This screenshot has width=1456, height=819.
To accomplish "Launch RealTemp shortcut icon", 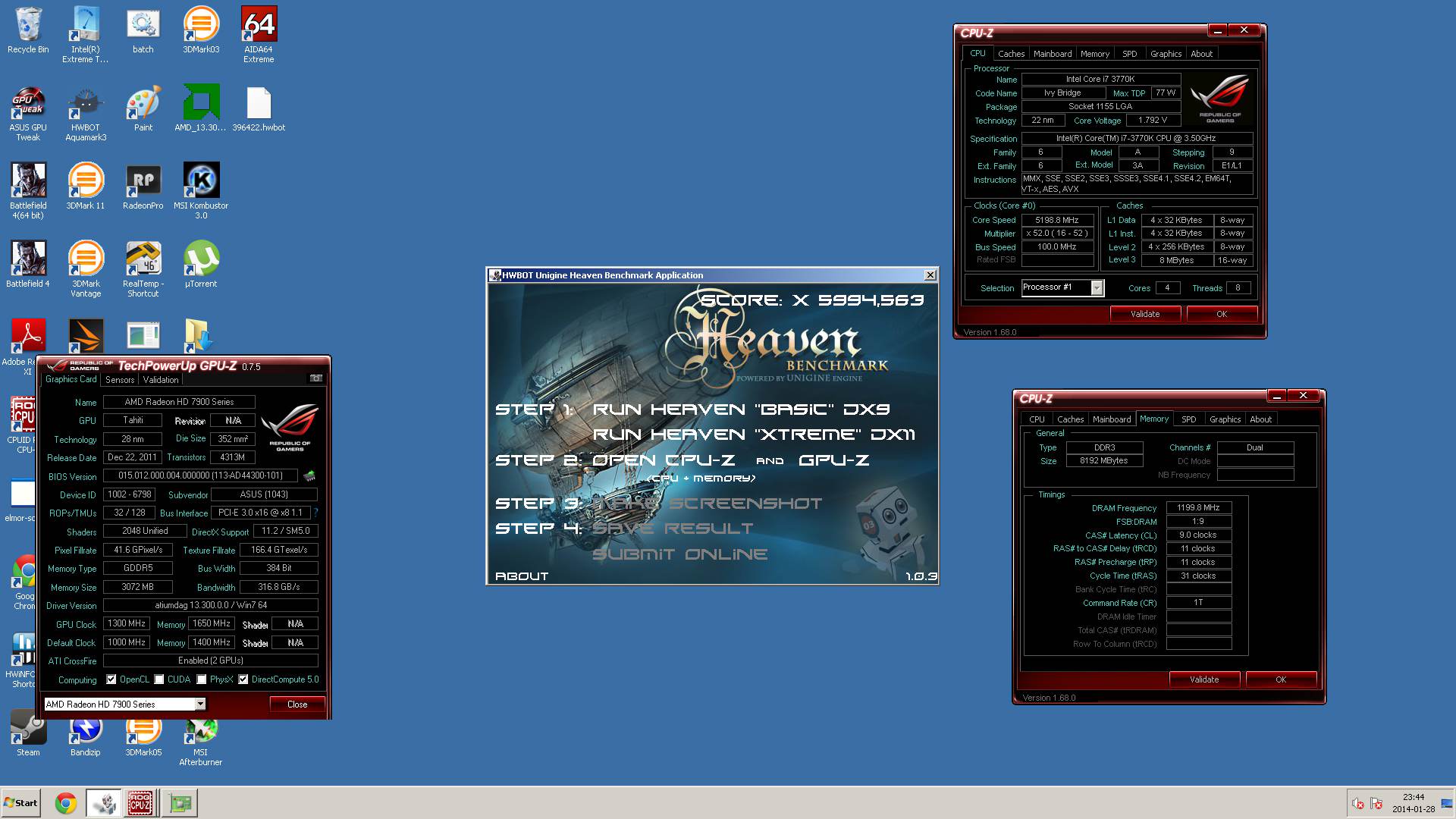I will [x=143, y=270].
